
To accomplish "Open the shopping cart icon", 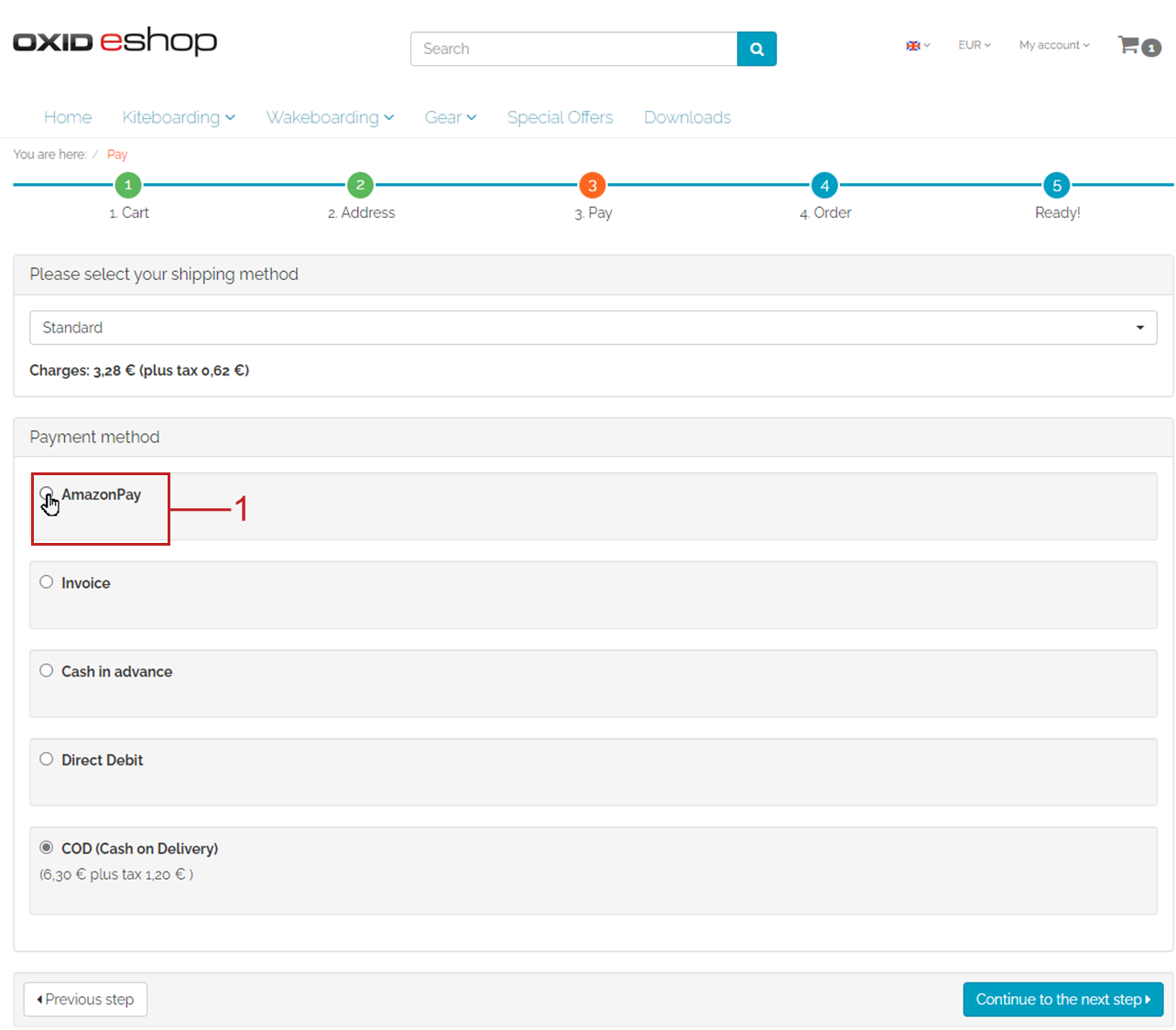I will coord(1129,45).
